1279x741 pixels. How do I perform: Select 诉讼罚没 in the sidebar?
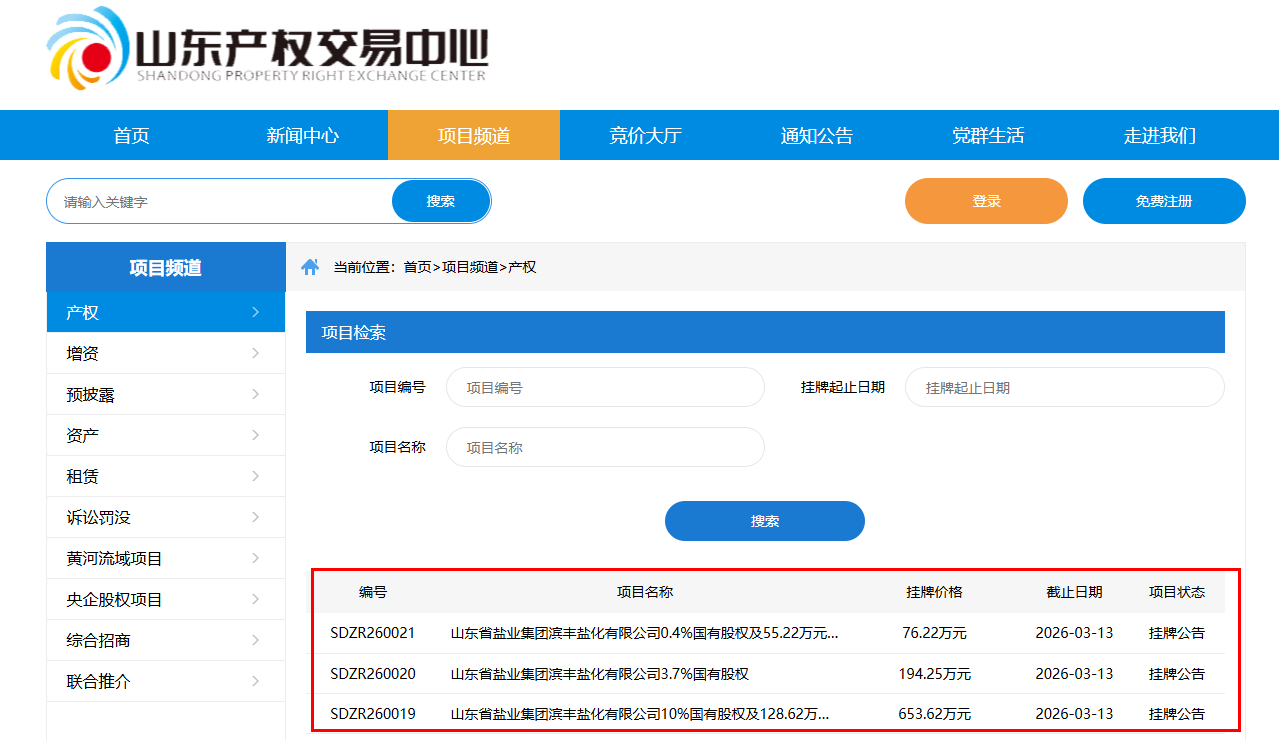click(99, 518)
